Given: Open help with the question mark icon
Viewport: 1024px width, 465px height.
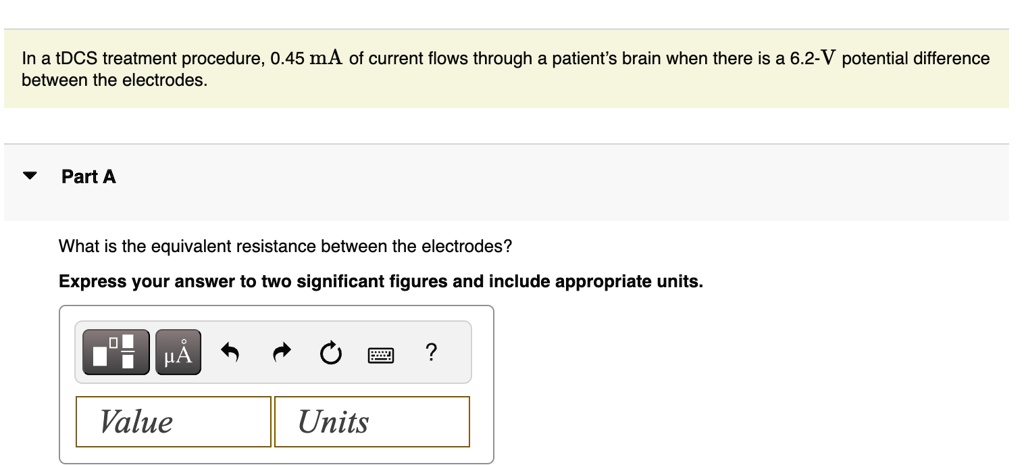Looking at the screenshot, I should pos(430,353).
